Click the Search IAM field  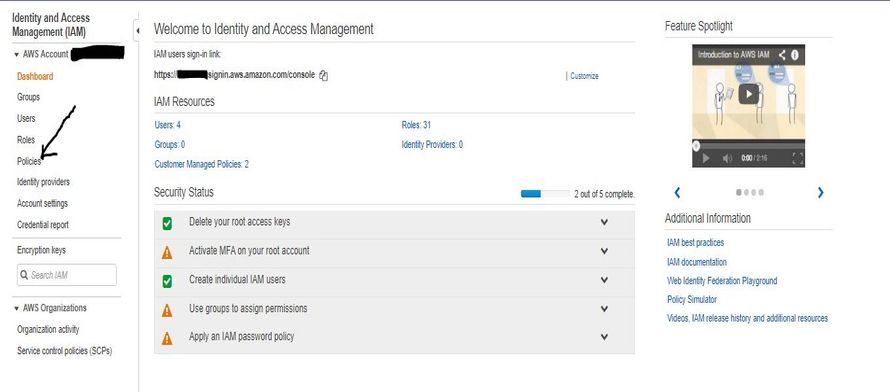coord(66,275)
